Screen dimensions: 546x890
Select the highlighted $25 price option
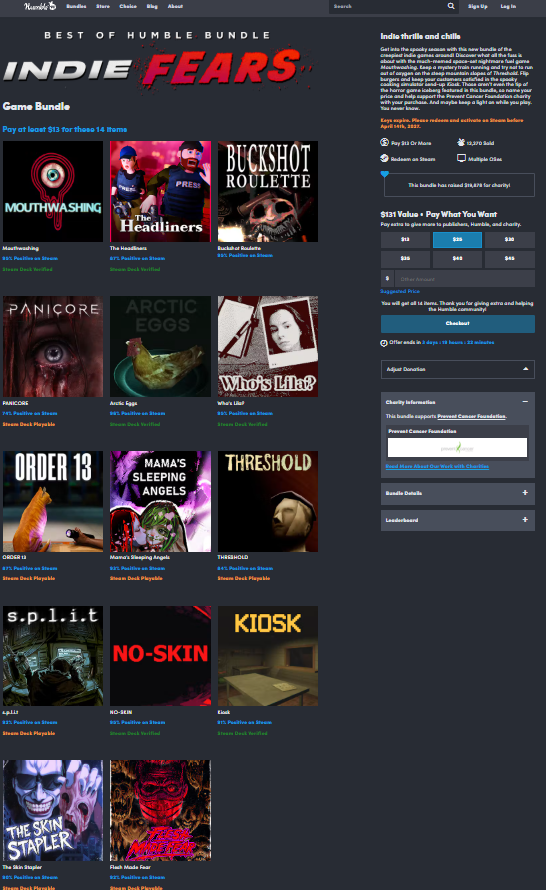[x=457, y=240]
